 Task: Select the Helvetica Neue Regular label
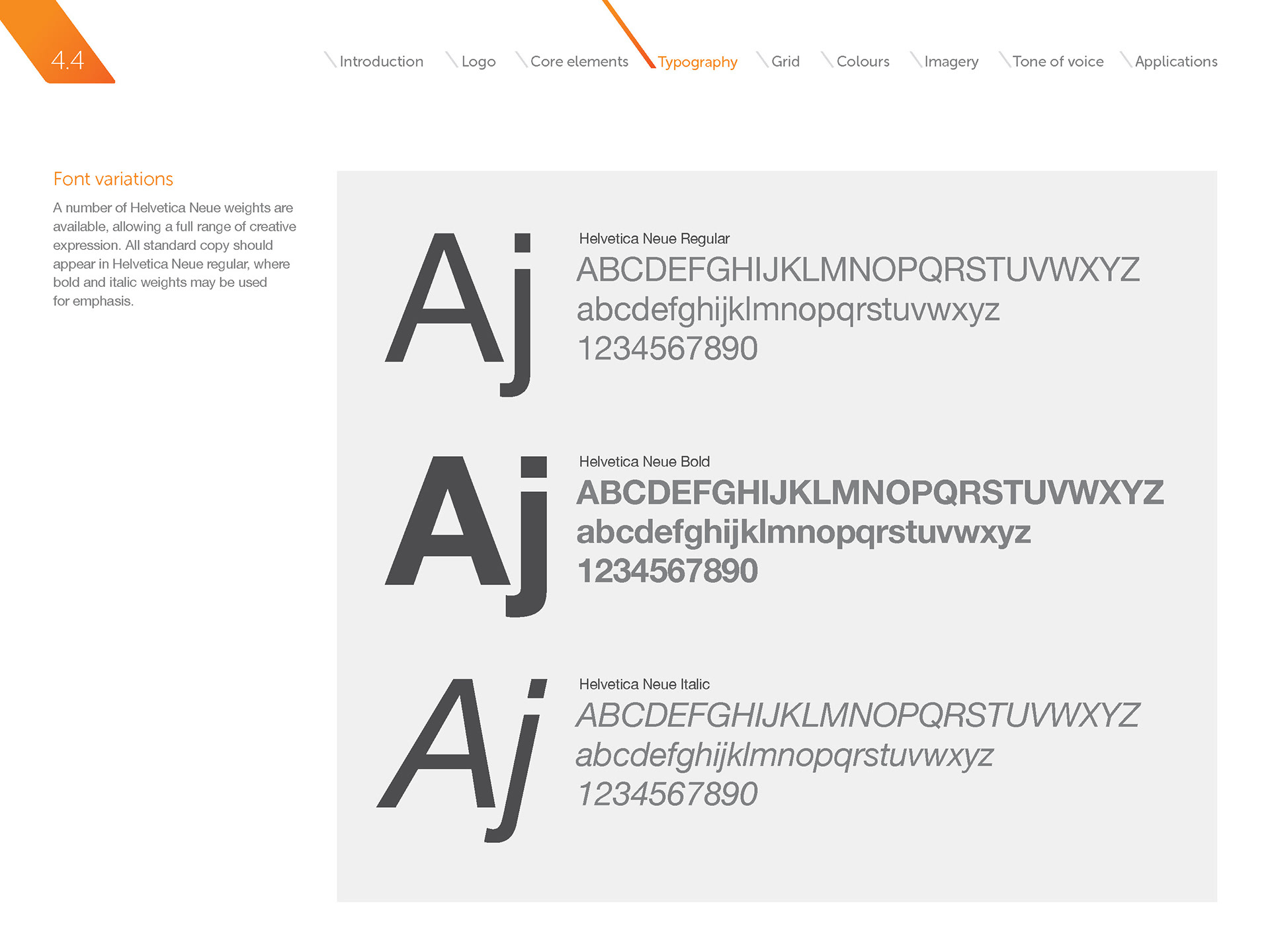click(x=654, y=239)
